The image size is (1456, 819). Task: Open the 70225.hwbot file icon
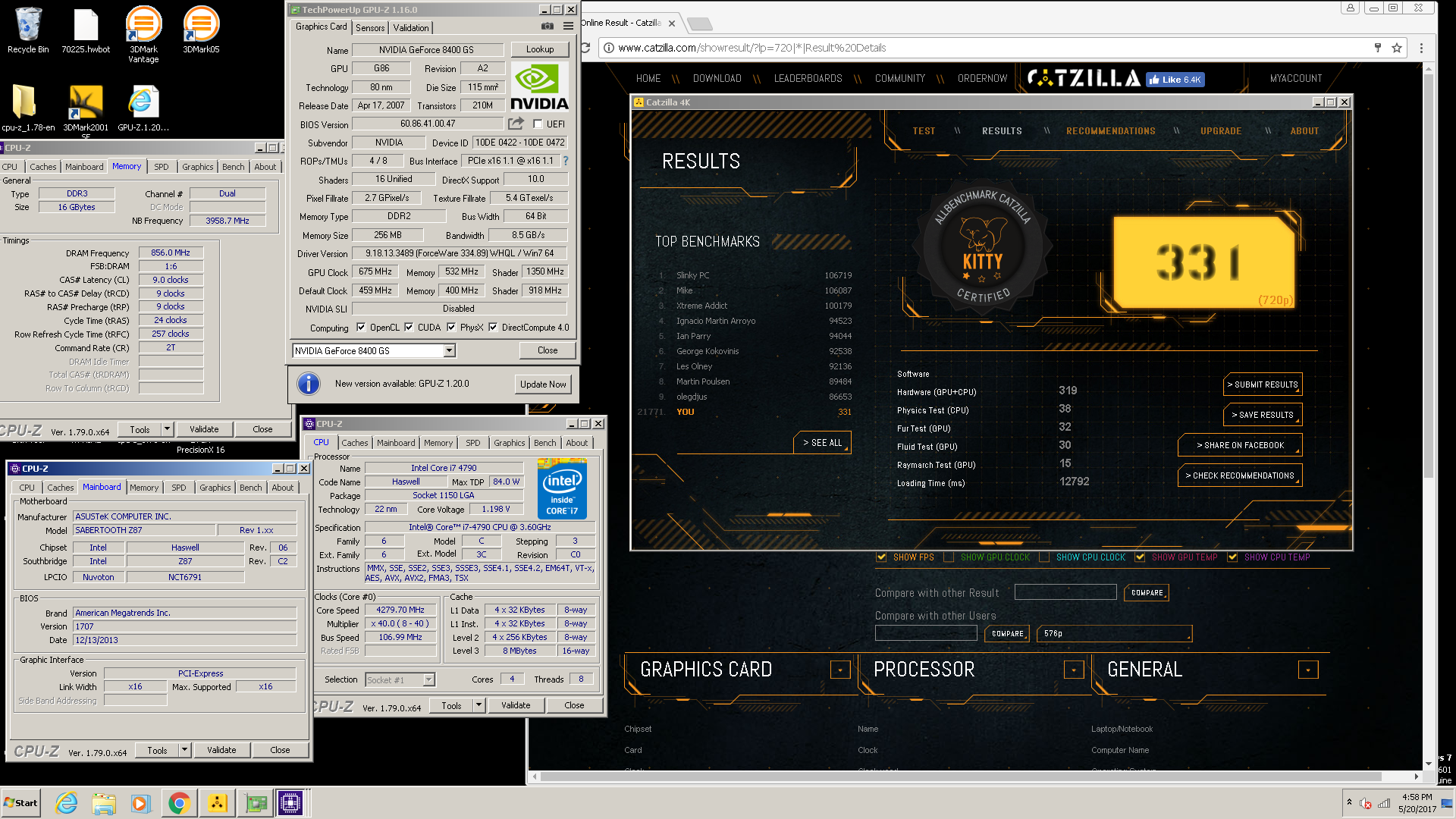point(86,30)
